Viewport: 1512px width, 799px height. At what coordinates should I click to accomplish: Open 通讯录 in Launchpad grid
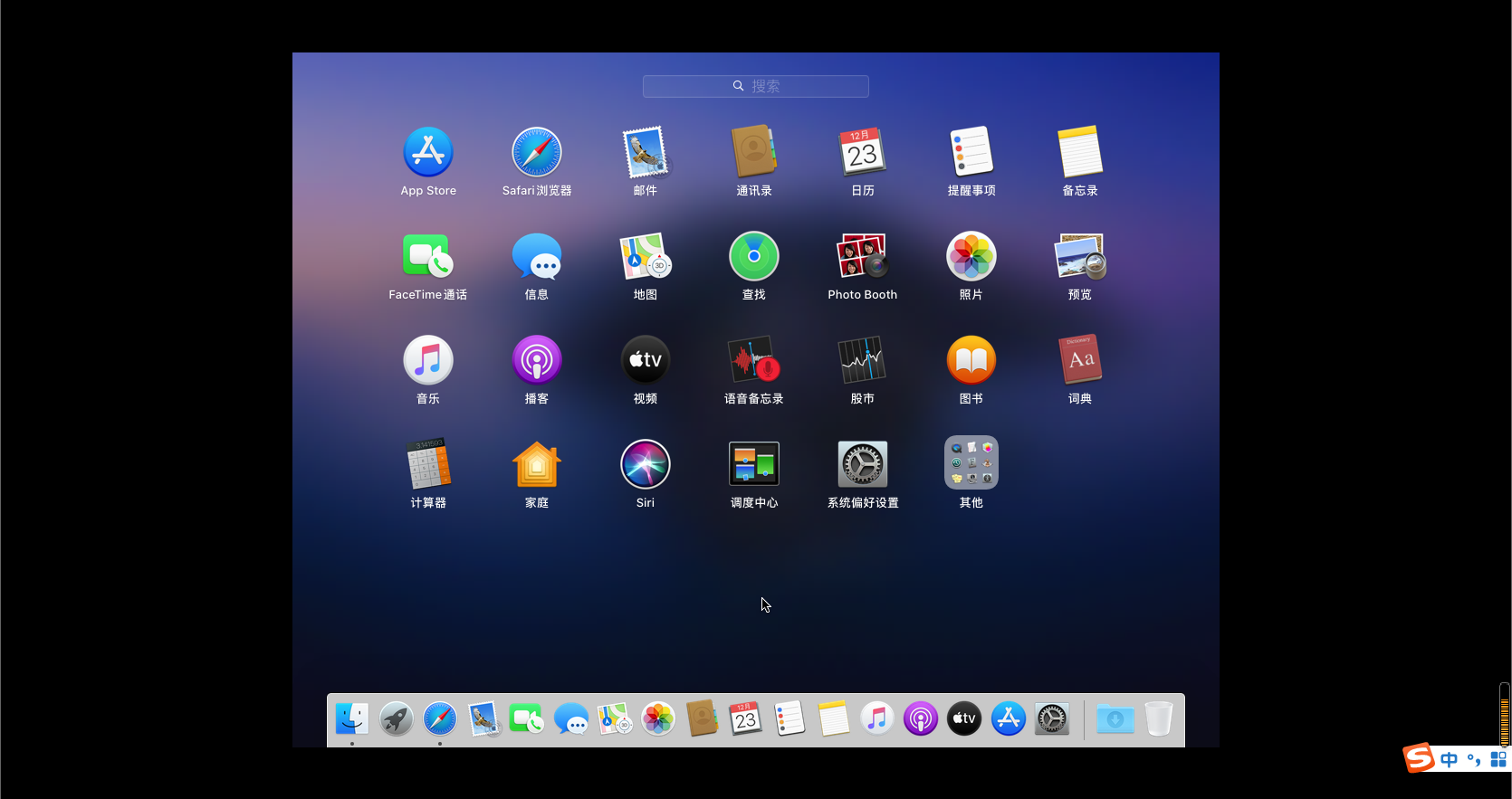pyautogui.click(x=754, y=152)
